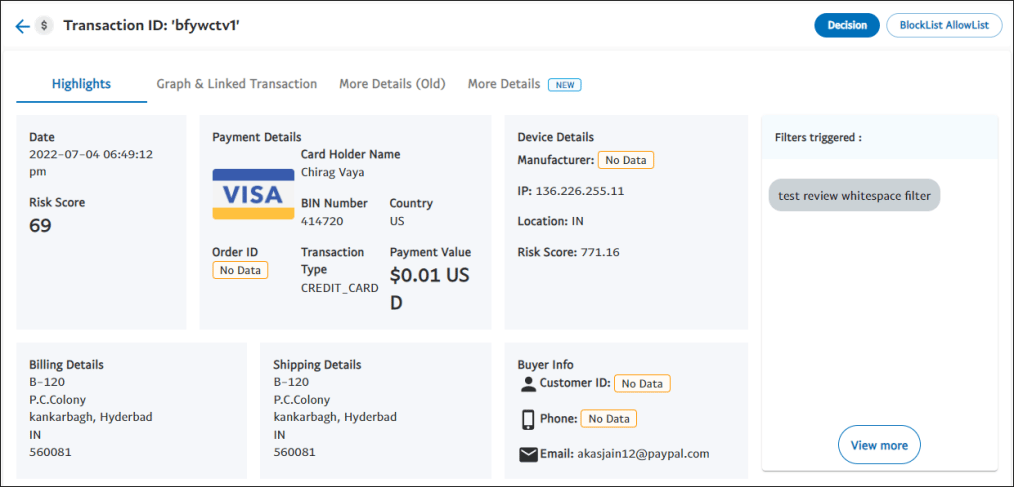Click the Transaction ID title text
This screenshot has width=1014, height=487.
(151, 25)
